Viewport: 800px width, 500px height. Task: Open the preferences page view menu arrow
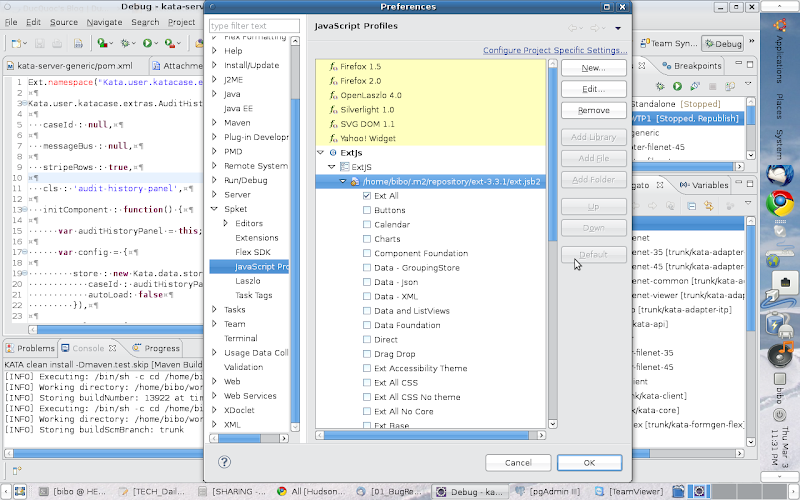[618, 28]
